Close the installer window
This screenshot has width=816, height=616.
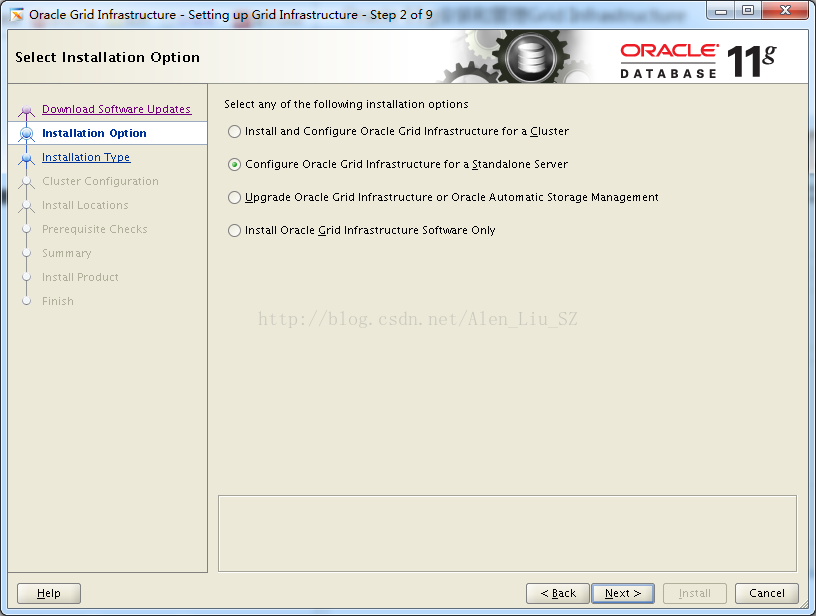pyautogui.click(x=786, y=11)
